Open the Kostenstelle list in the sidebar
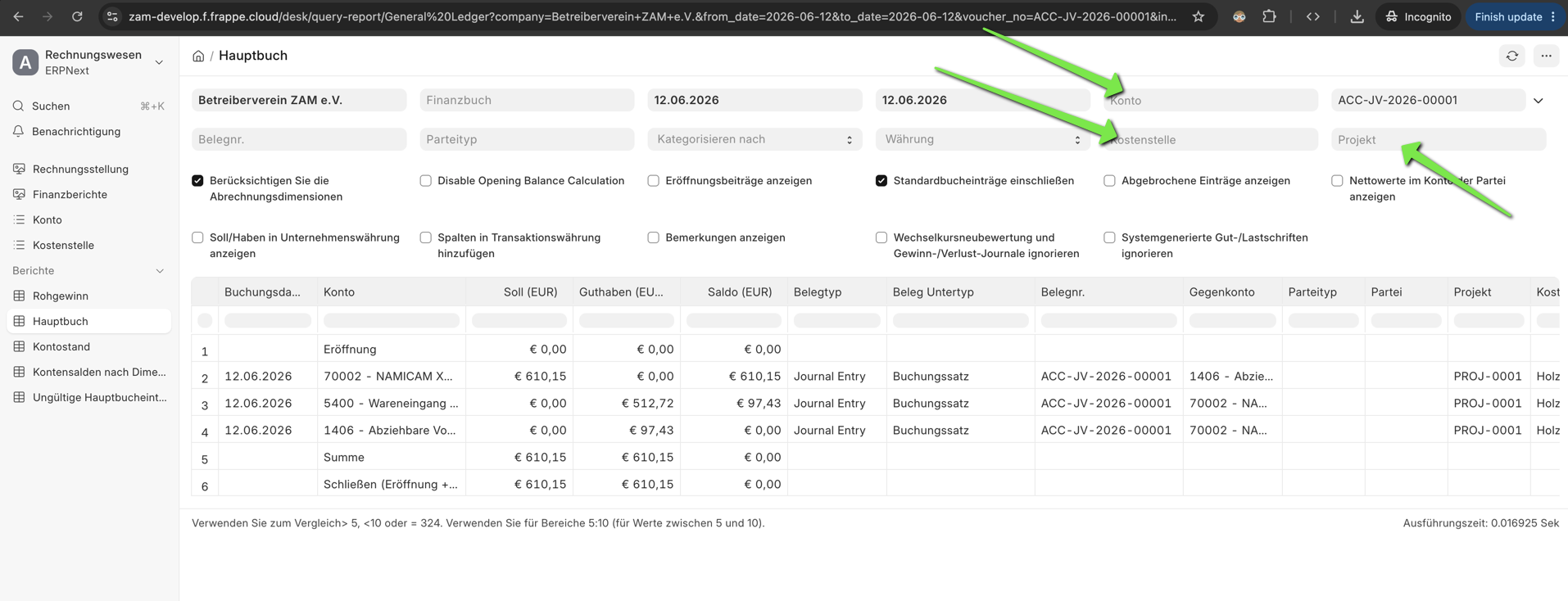Screen dimensions: 1568x601 [88, 245]
